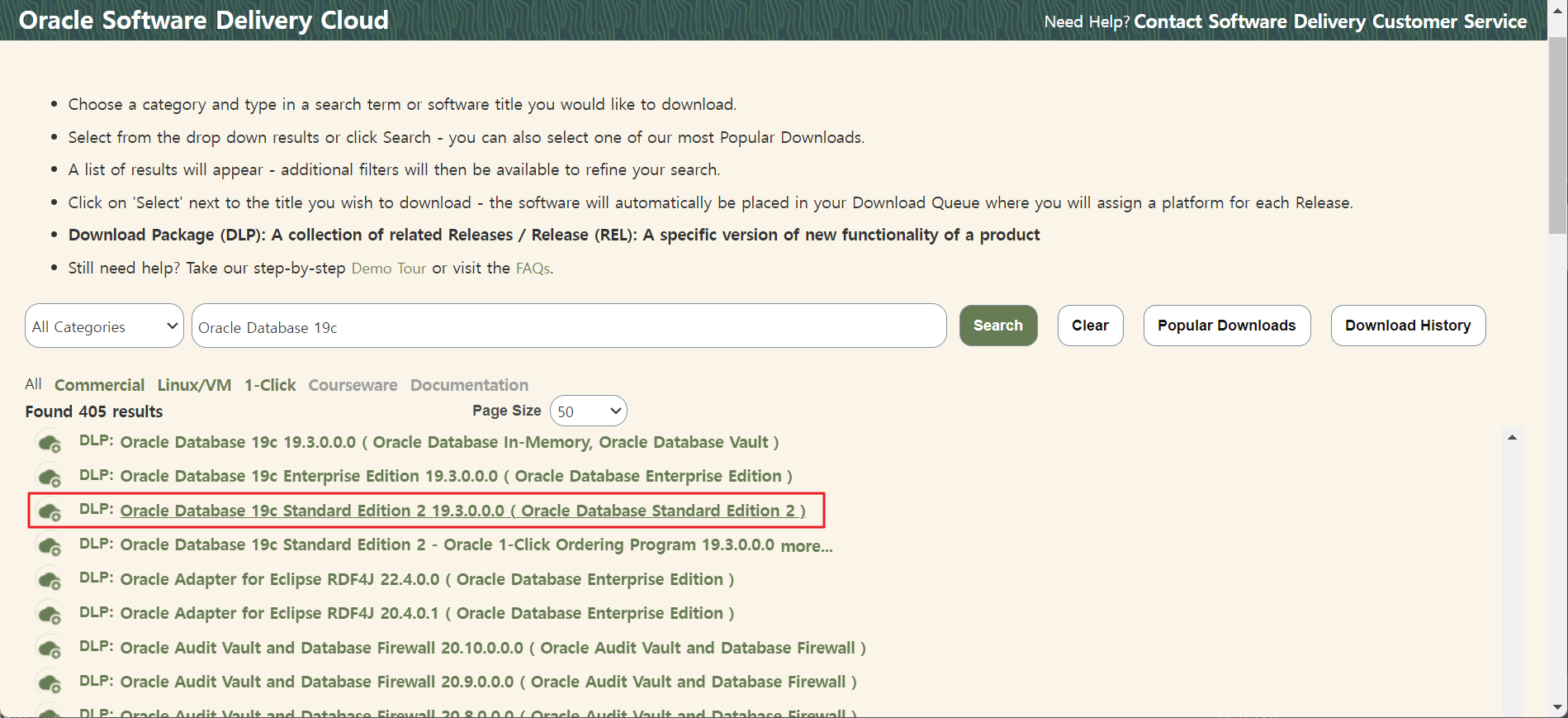Click the page scrollbar down arrow
1568x718 pixels.
click(1557, 707)
